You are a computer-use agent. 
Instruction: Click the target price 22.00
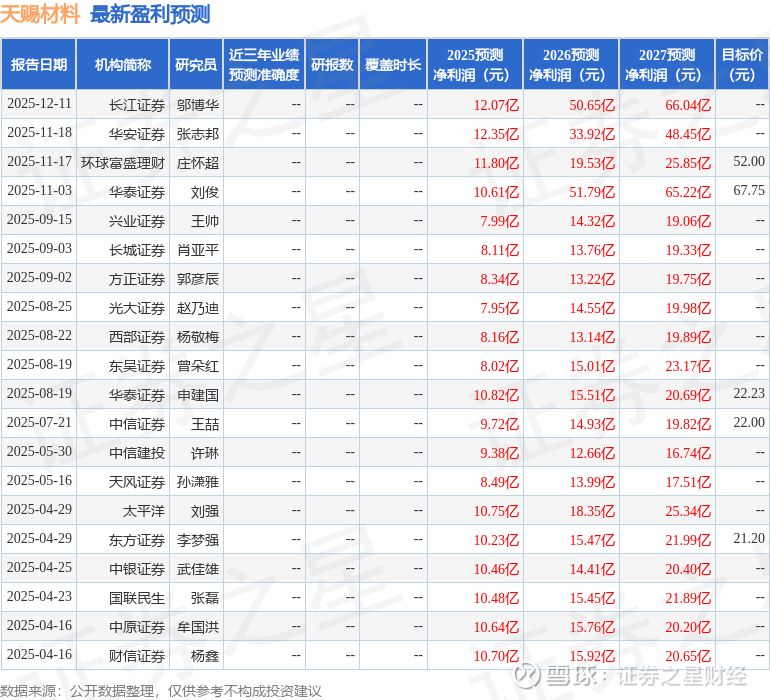[x=749, y=422]
